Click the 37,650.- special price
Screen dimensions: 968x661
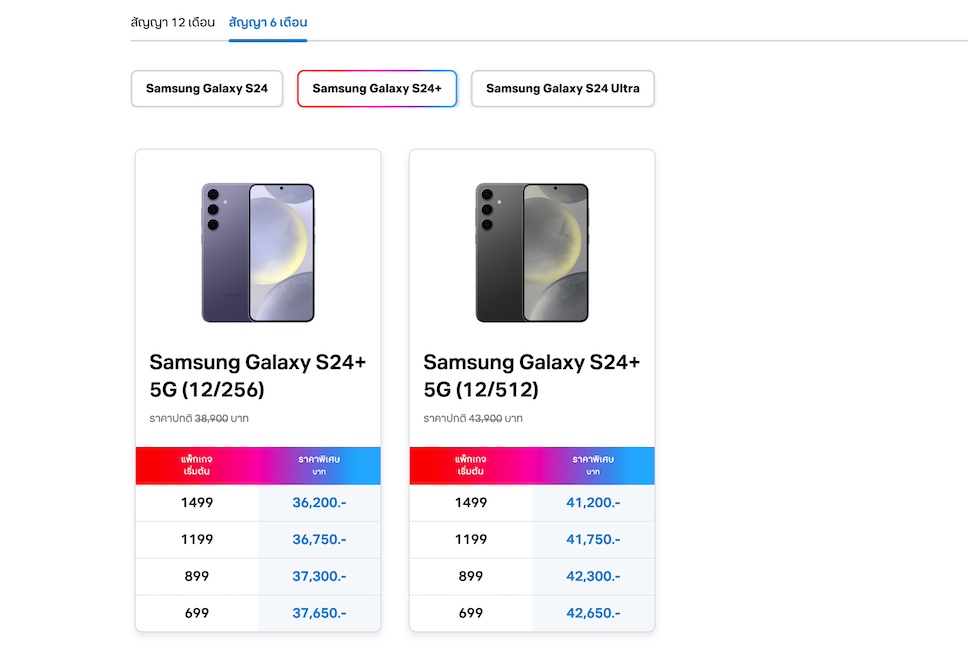(x=319, y=614)
